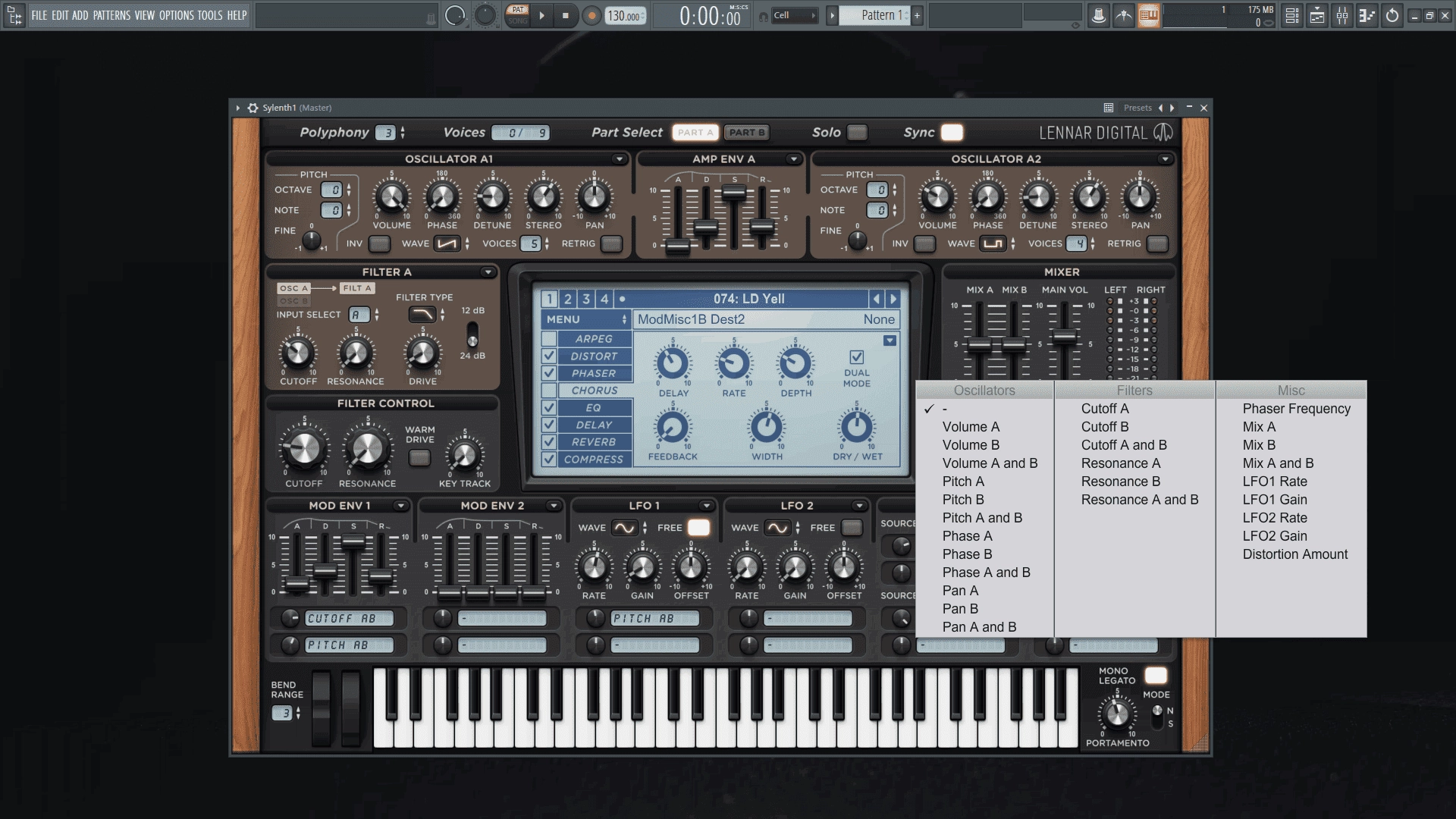1456x819 pixels.
Task: Click the master pitch knob in FL toolbar
Action: click(485, 15)
